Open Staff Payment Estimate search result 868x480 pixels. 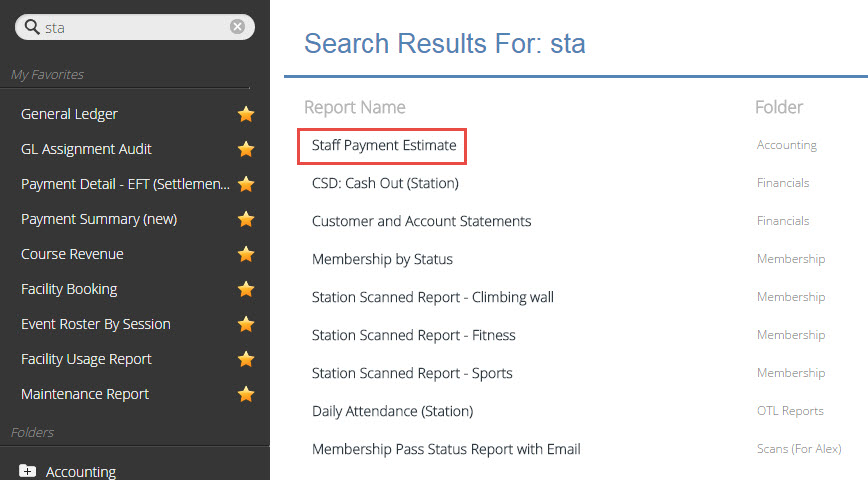(x=384, y=146)
